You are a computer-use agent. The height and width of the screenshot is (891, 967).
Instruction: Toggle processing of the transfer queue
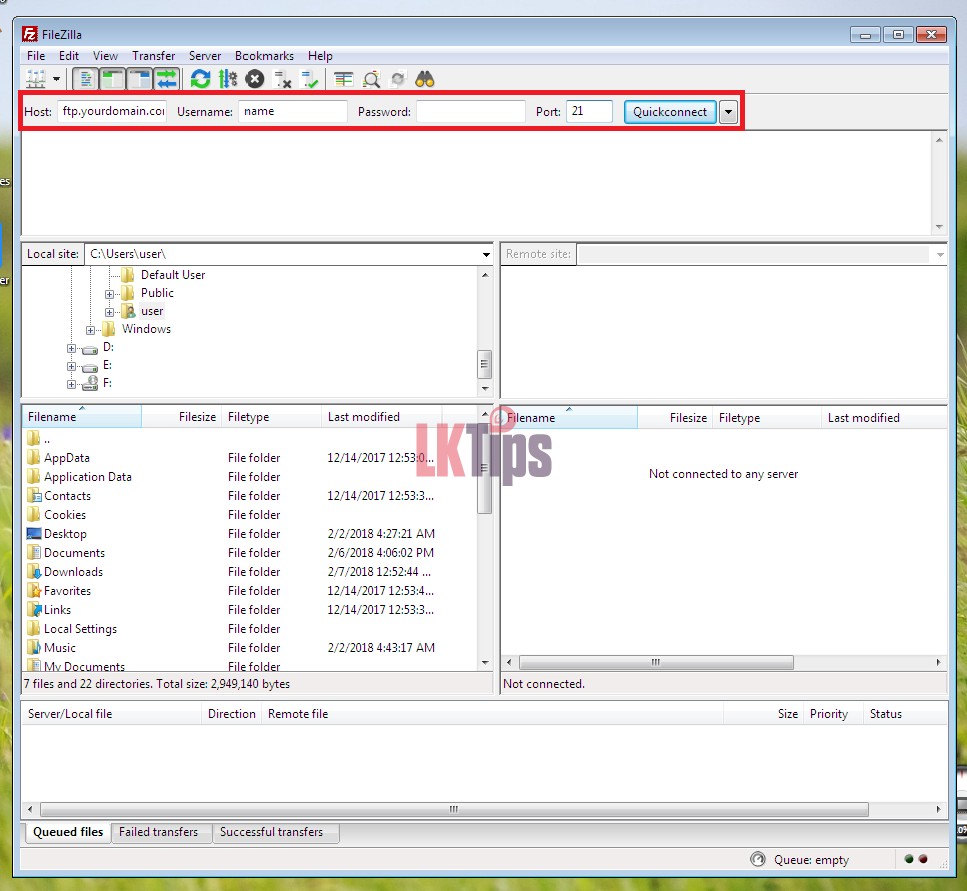tap(228, 79)
